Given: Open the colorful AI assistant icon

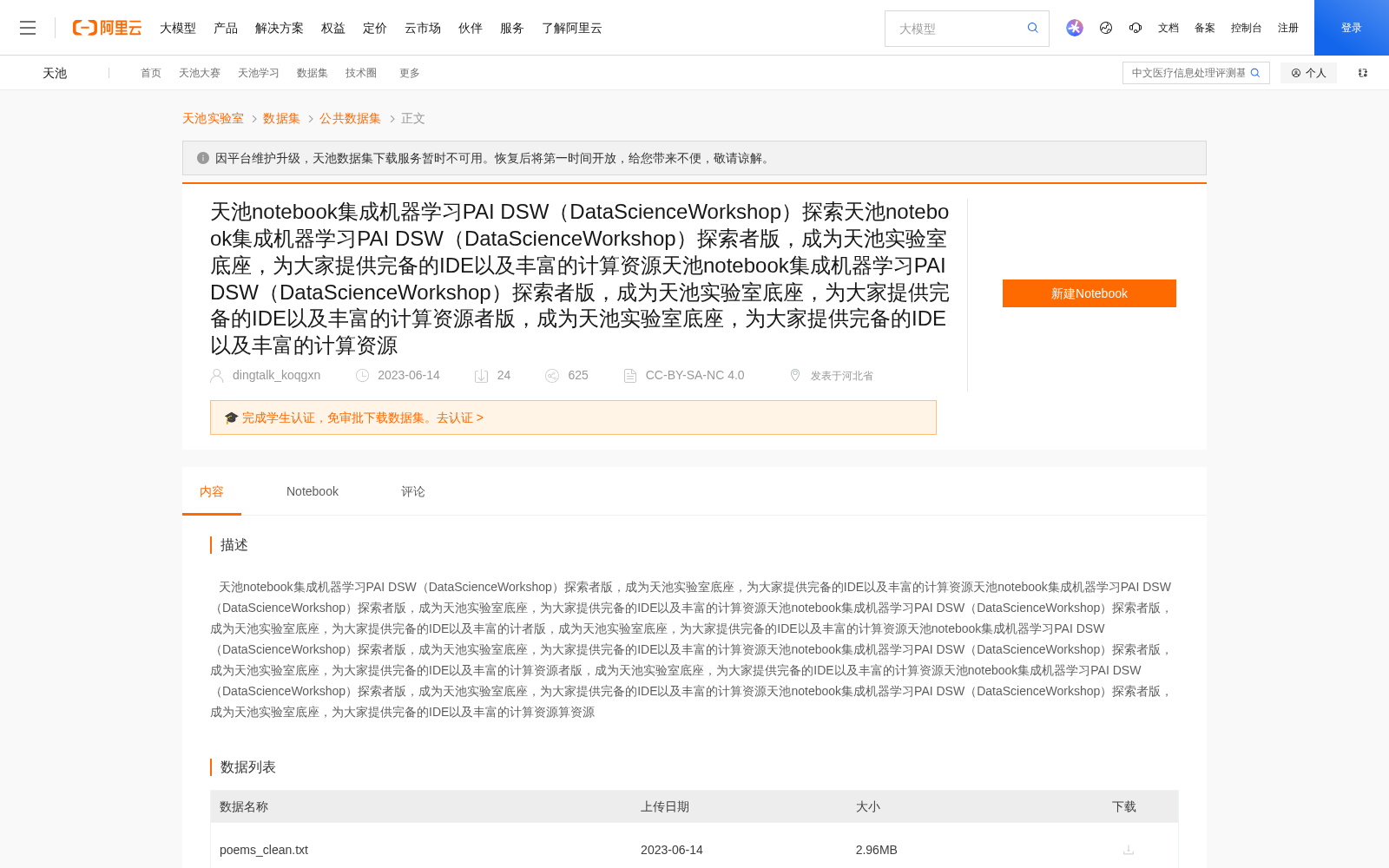Looking at the screenshot, I should [1075, 28].
